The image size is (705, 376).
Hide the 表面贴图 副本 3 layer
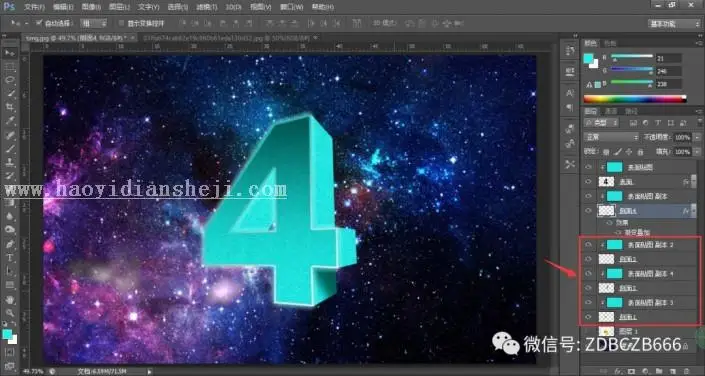pos(588,302)
